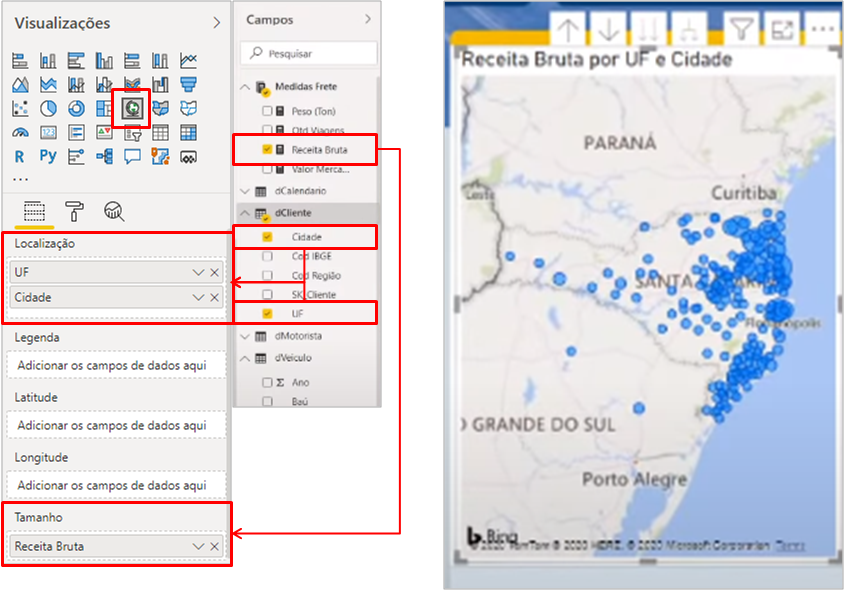The height and width of the screenshot is (590, 844).
Task: Activate focus mode on the map visual
Action: 782,30
